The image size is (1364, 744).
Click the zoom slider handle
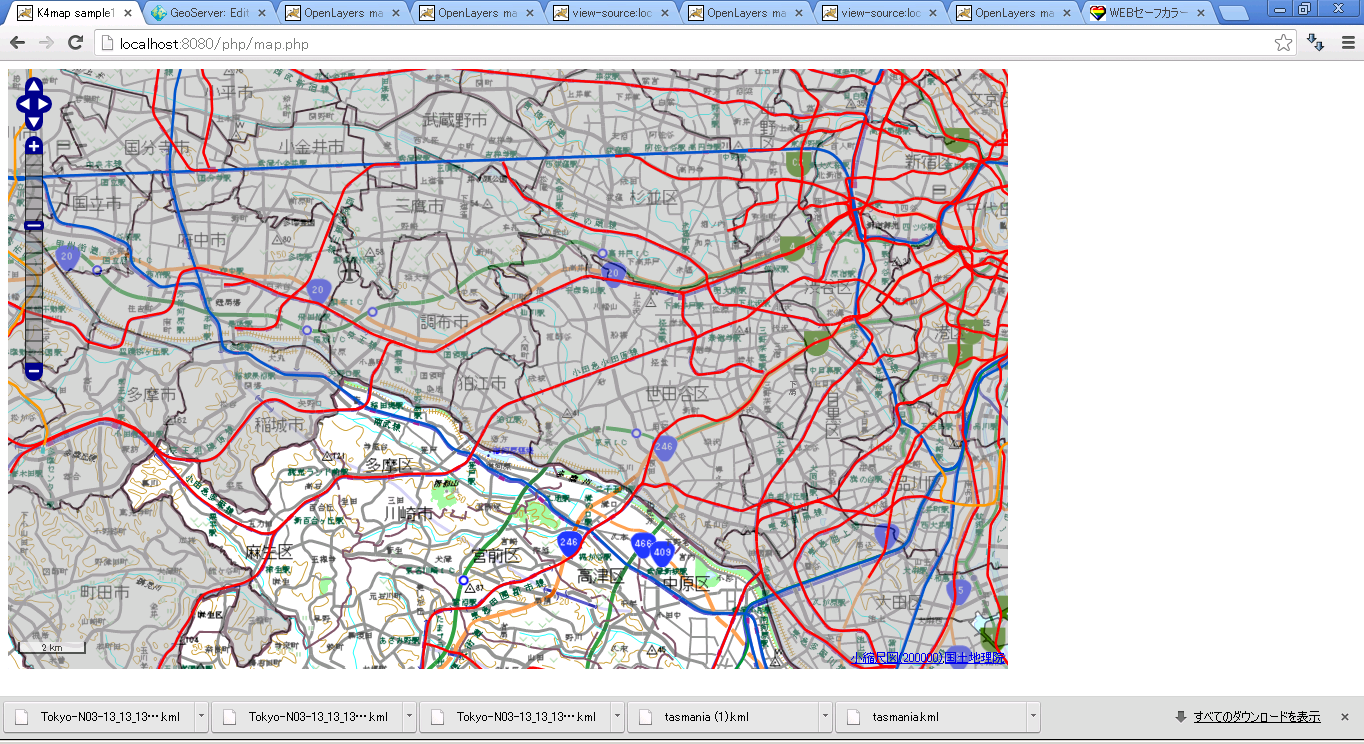(x=33, y=225)
